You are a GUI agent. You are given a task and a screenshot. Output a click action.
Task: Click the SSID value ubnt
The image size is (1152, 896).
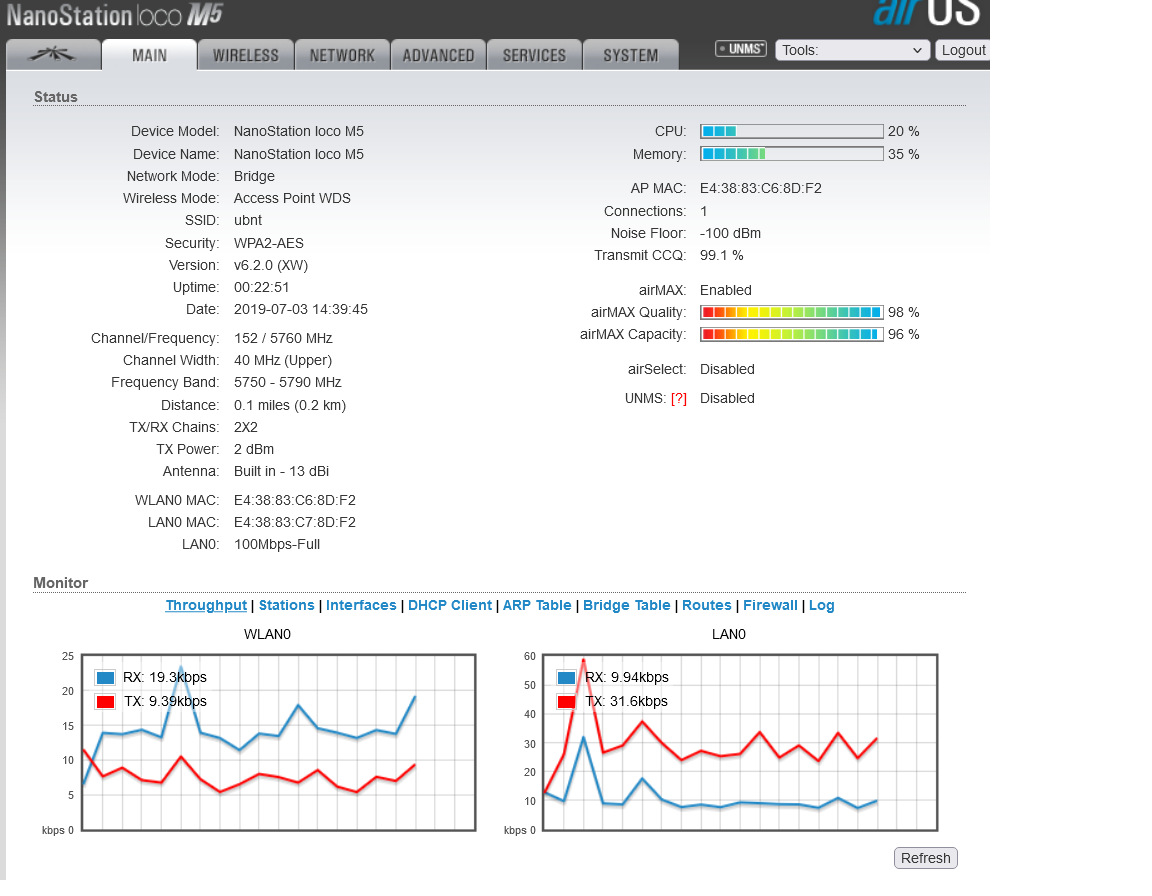coord(248,221)
